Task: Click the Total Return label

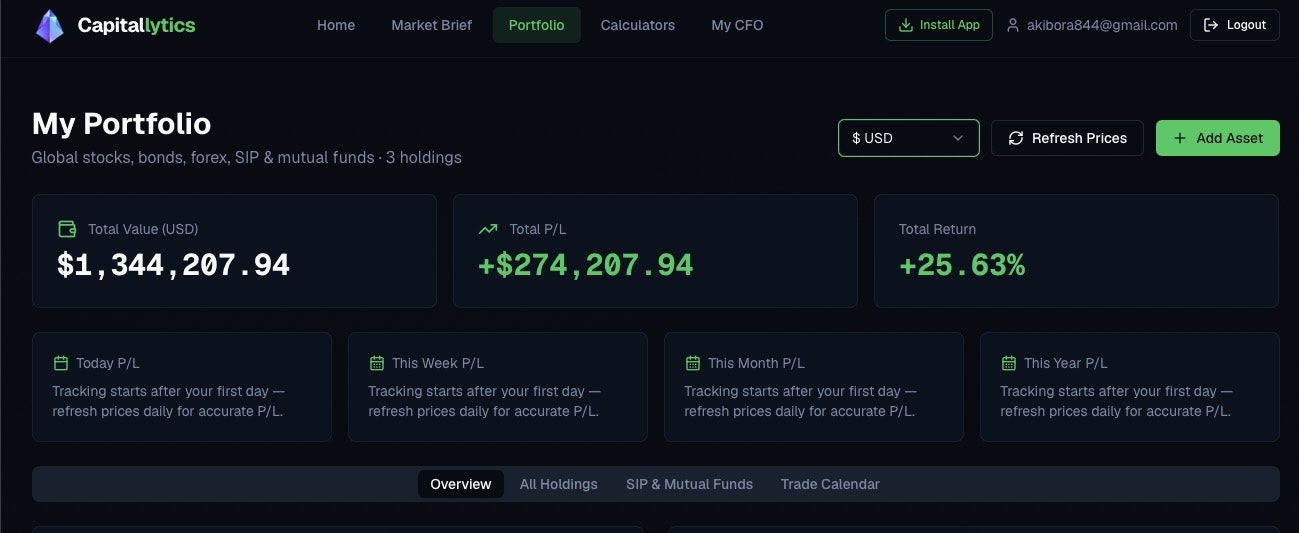Action: (937, 229)
